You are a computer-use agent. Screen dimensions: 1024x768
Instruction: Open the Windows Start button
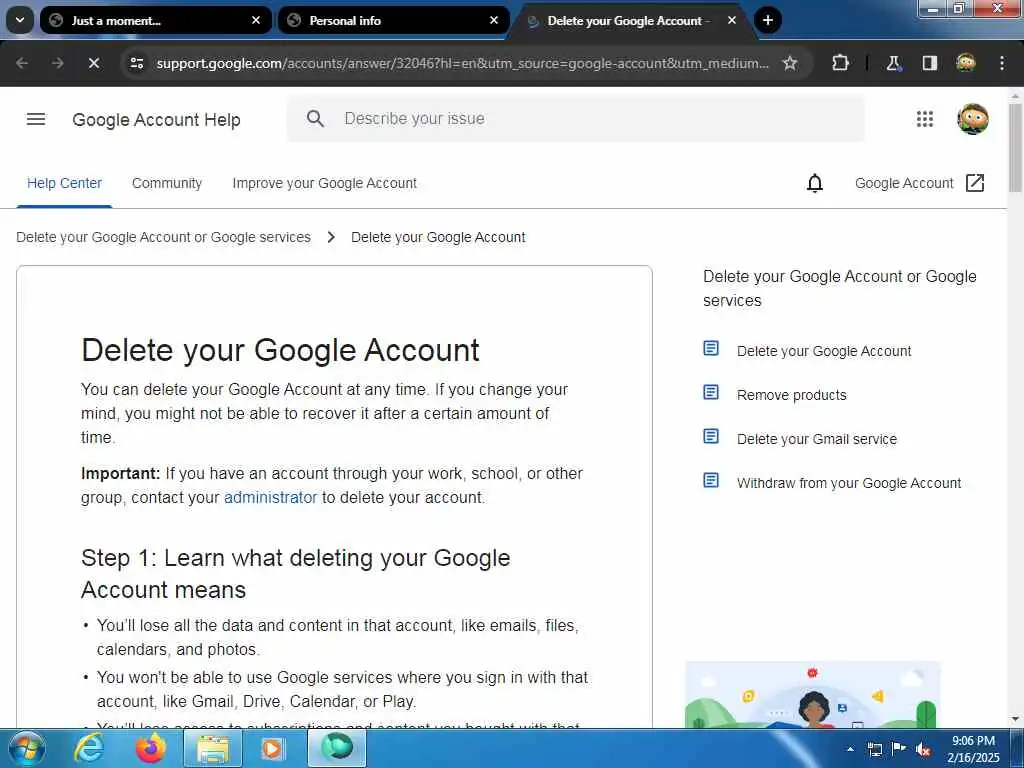coord(25,748)
